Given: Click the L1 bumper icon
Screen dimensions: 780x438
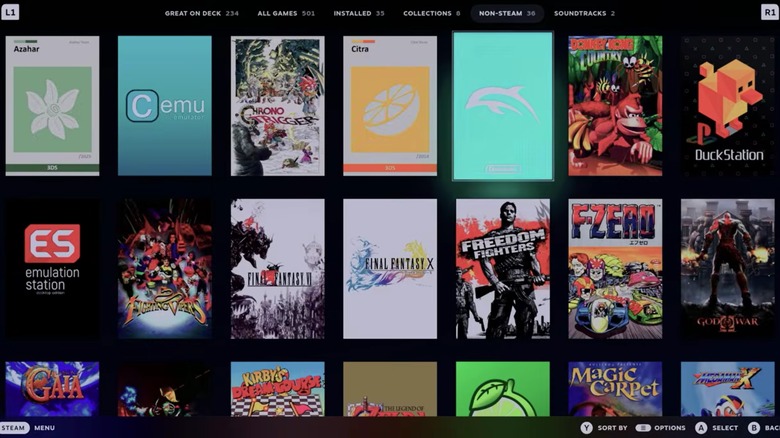Looking at the screenshot, I should [x=10, y=12].
